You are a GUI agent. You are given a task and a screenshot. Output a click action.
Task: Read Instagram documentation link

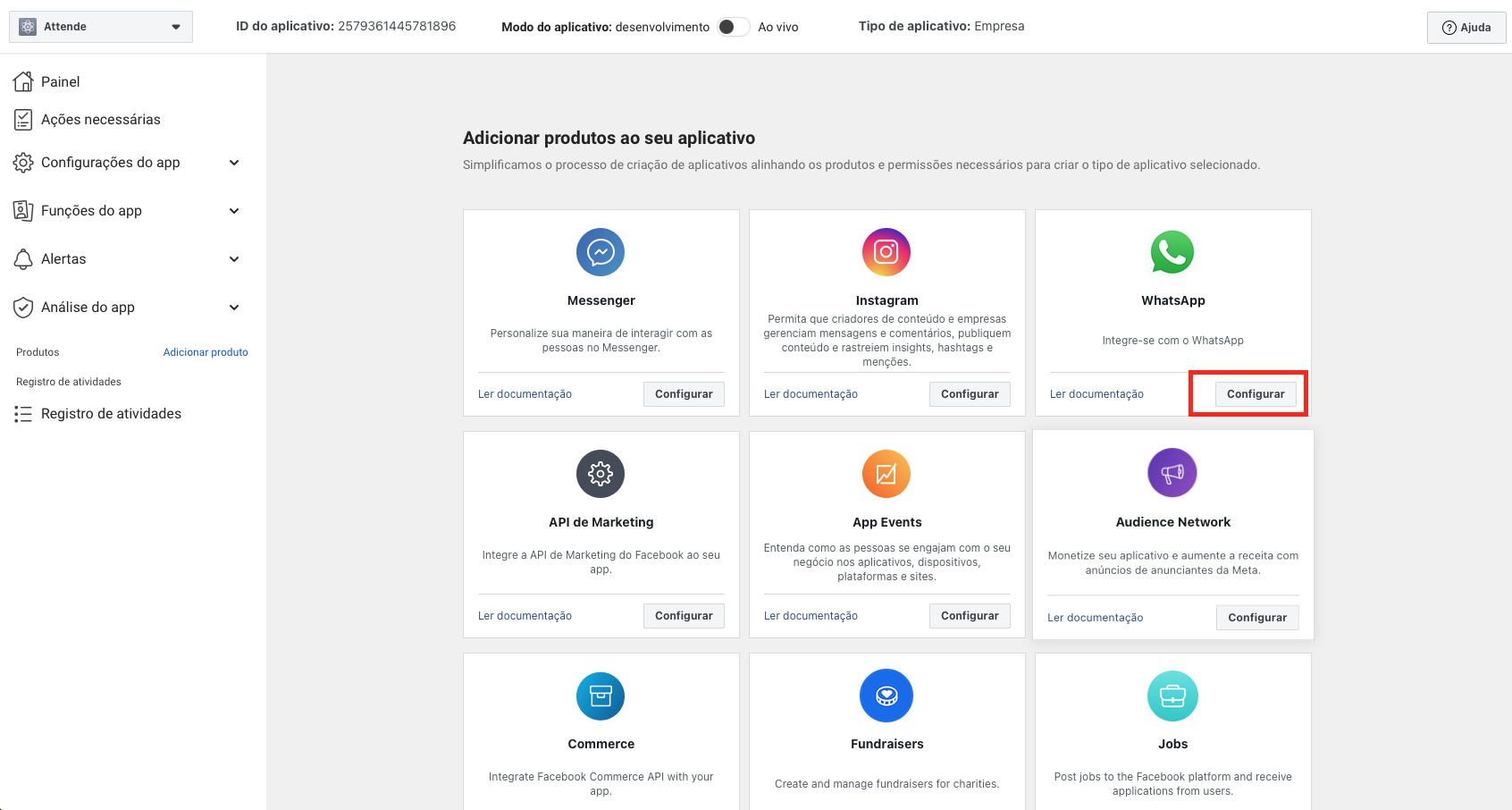[x=811, y=394]
